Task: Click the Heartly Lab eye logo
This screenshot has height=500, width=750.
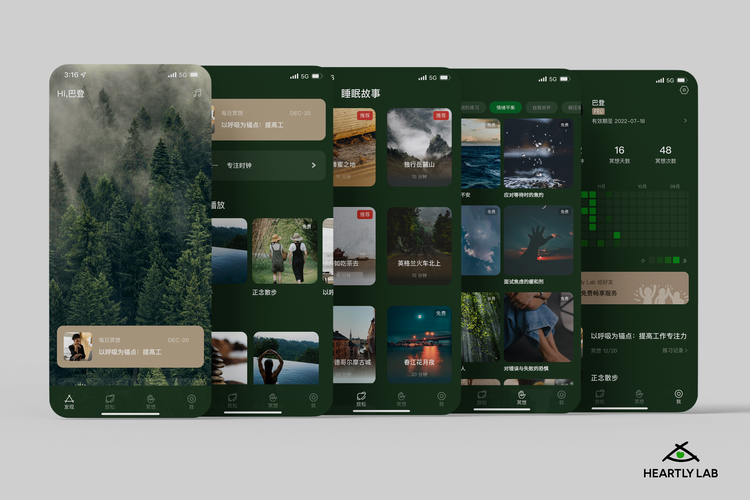Action: click(680, 452)
